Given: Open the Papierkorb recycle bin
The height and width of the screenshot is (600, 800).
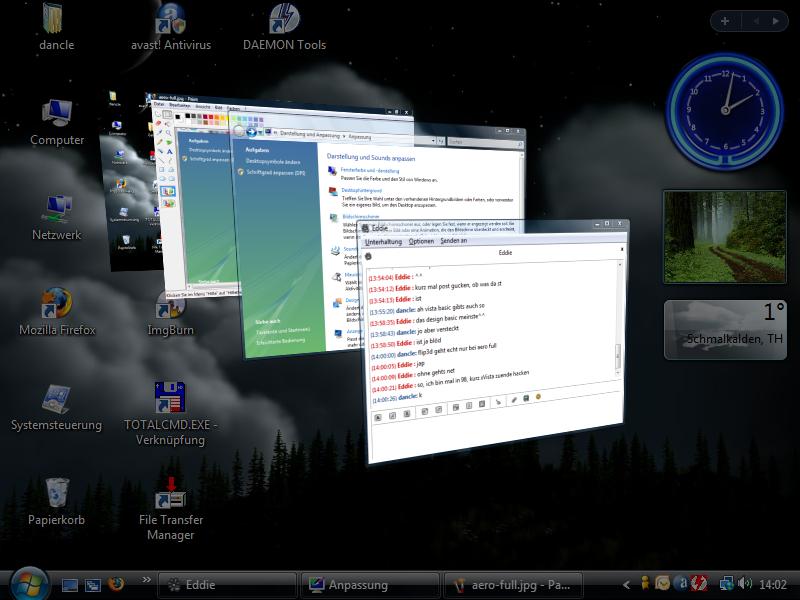Looking at the screenshot, I should (56, 494).
